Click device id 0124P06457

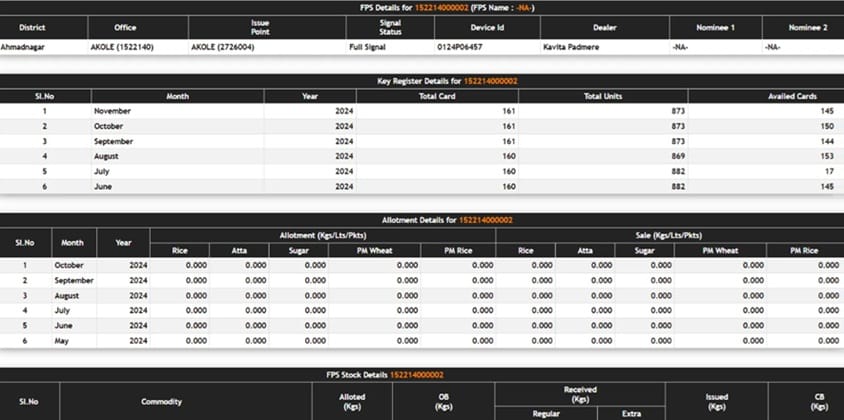coord(460,47)
